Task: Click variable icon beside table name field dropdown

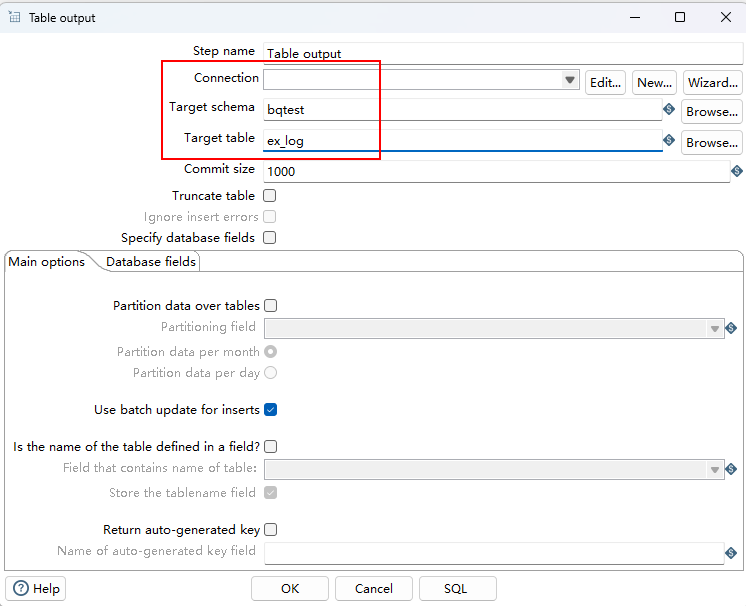Action: [731, 469]
